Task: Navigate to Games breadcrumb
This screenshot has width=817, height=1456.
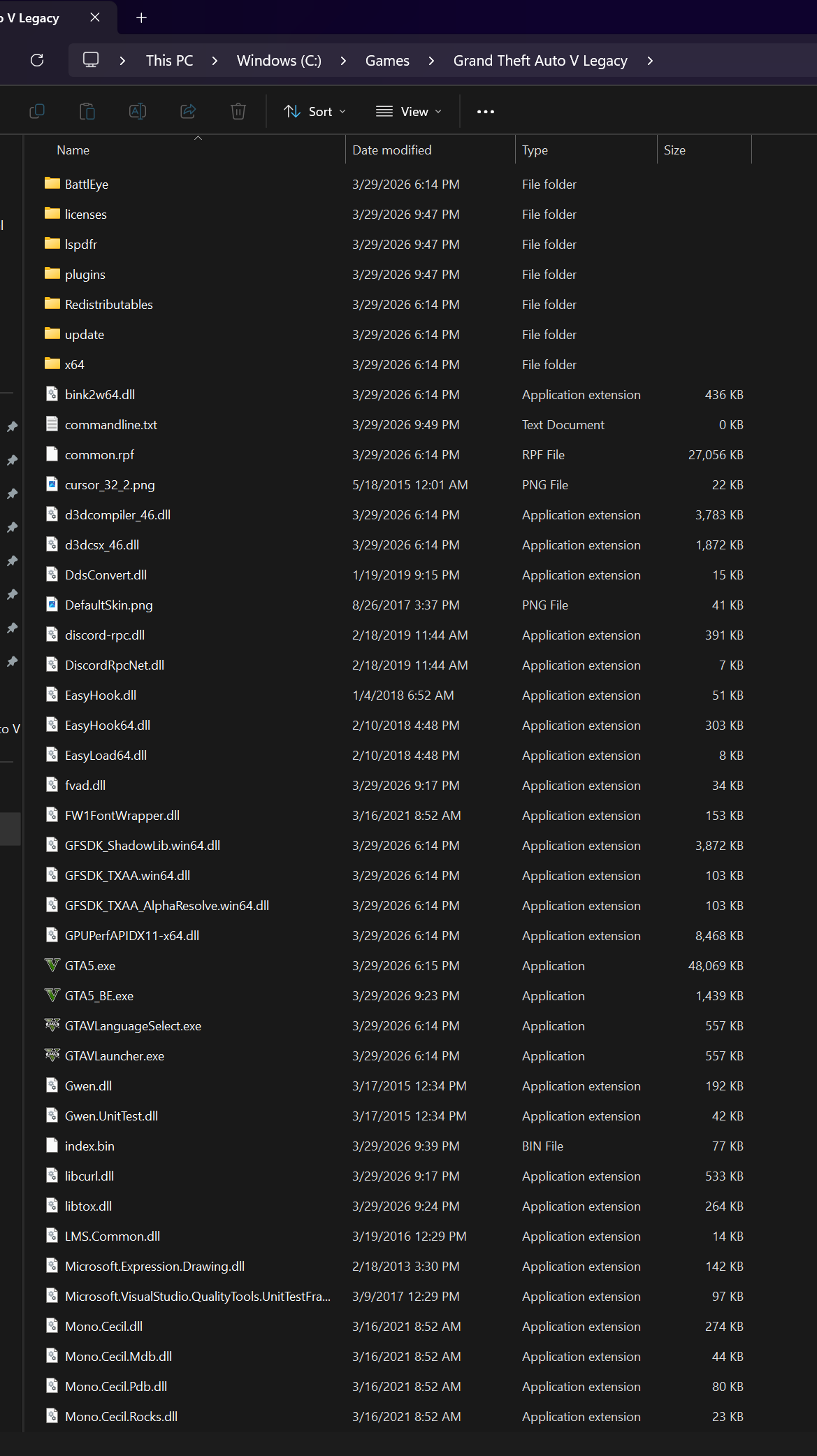Action: 387,61
